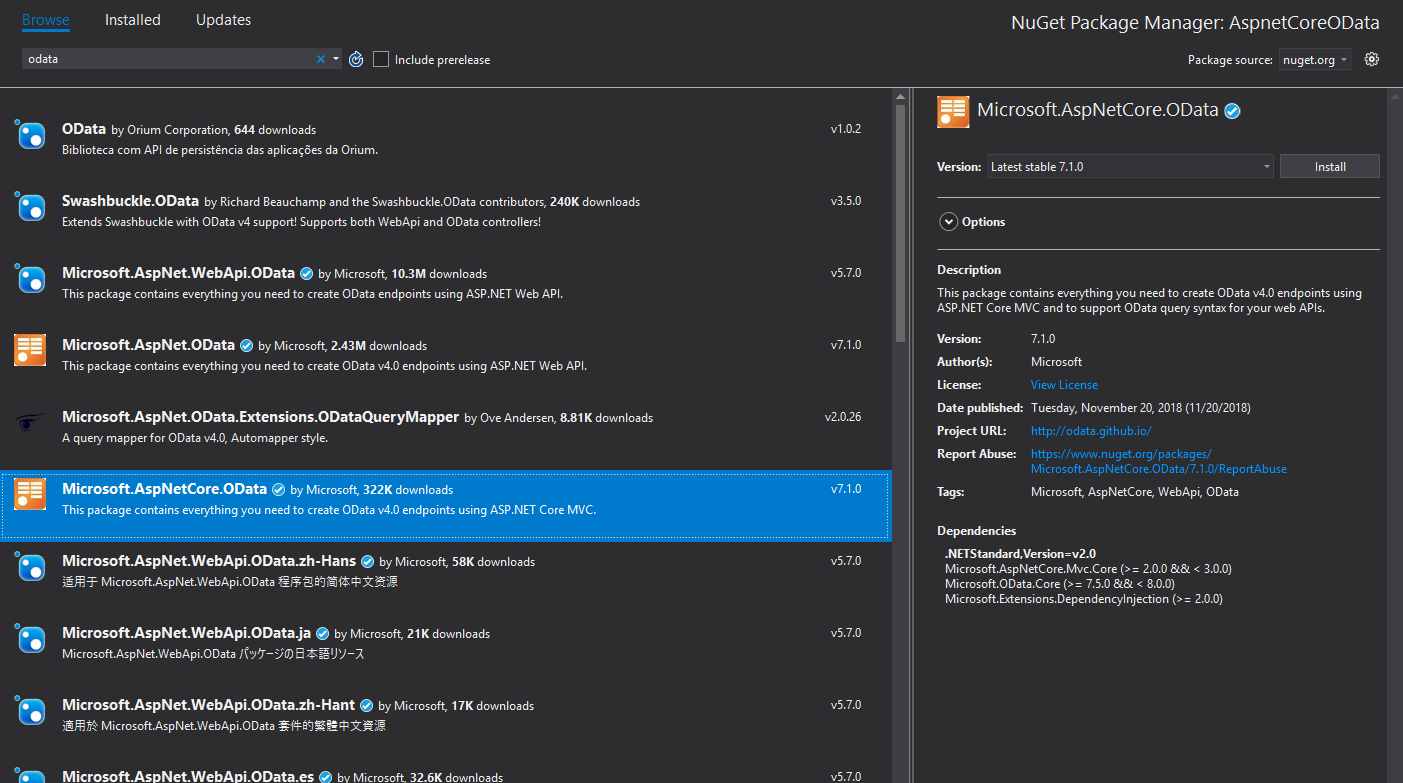
Task: Click verified badge next to Microsoft.AspNet.OData
Action: coord(246,346)
